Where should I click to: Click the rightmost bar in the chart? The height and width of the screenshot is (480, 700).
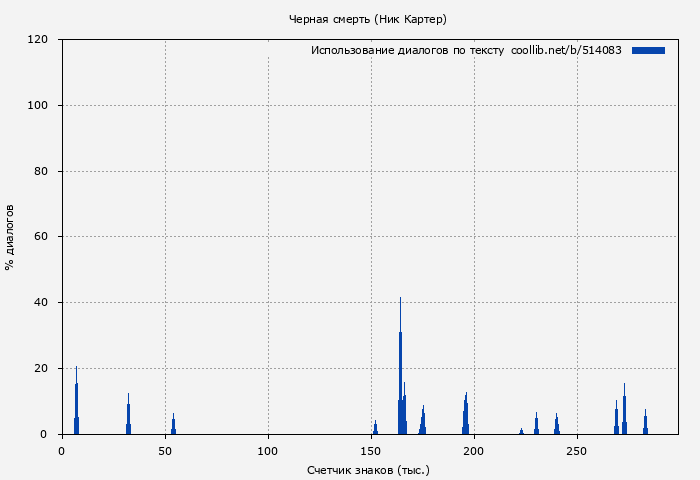[x=645, y=424]
